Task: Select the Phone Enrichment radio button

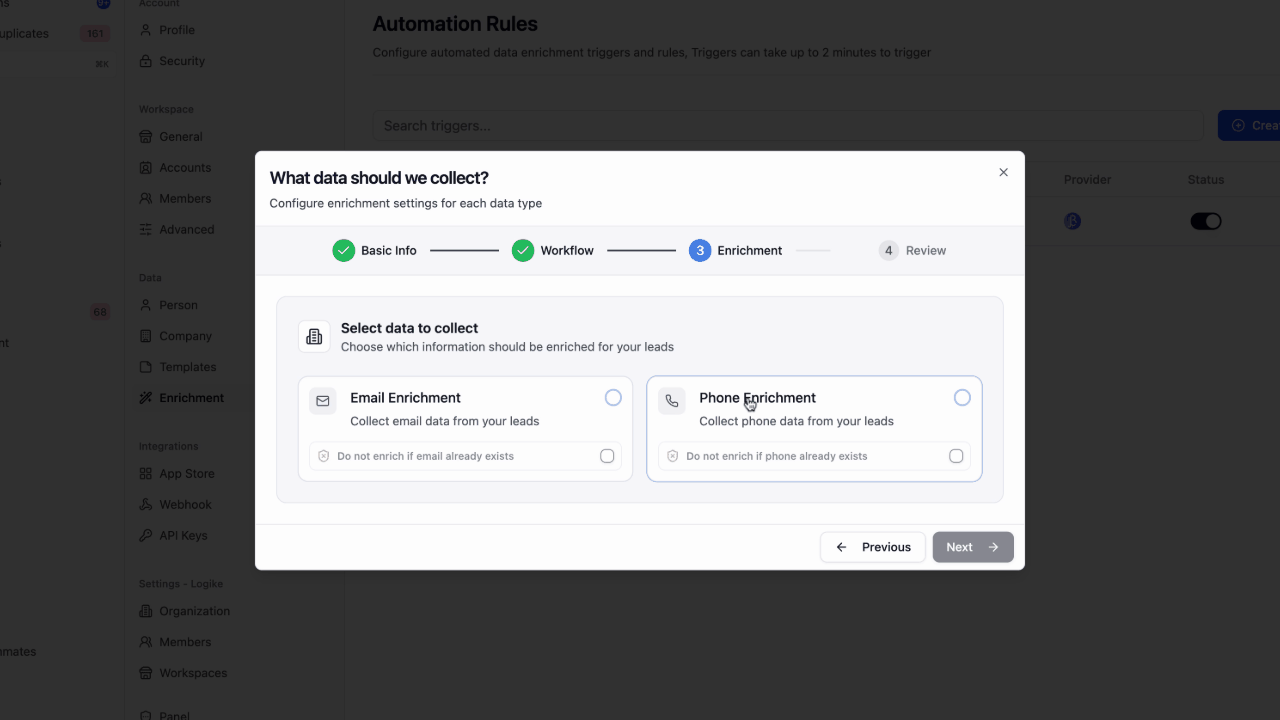Action: point(962,398)
